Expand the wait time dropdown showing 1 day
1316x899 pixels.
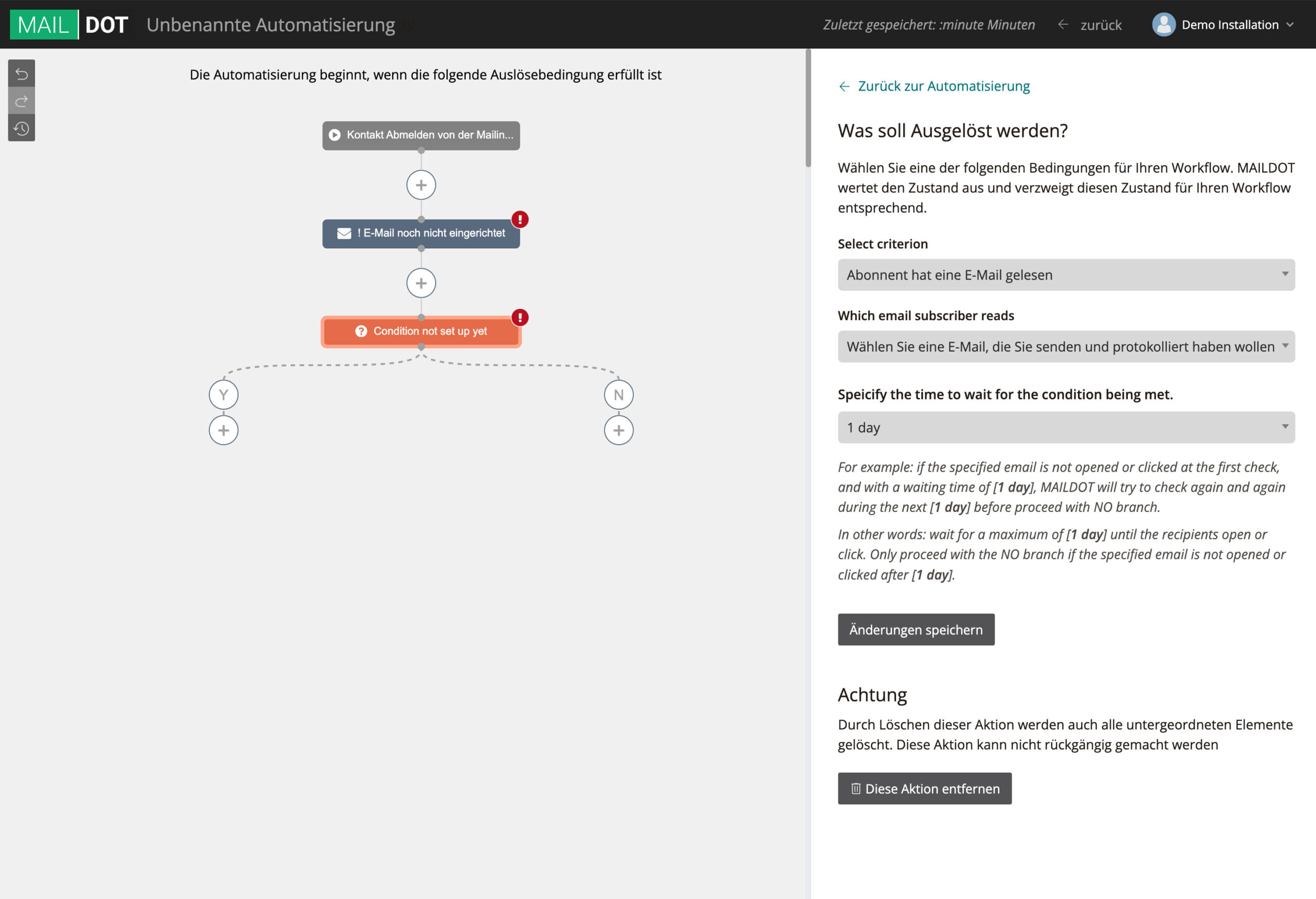[1066, 428]
